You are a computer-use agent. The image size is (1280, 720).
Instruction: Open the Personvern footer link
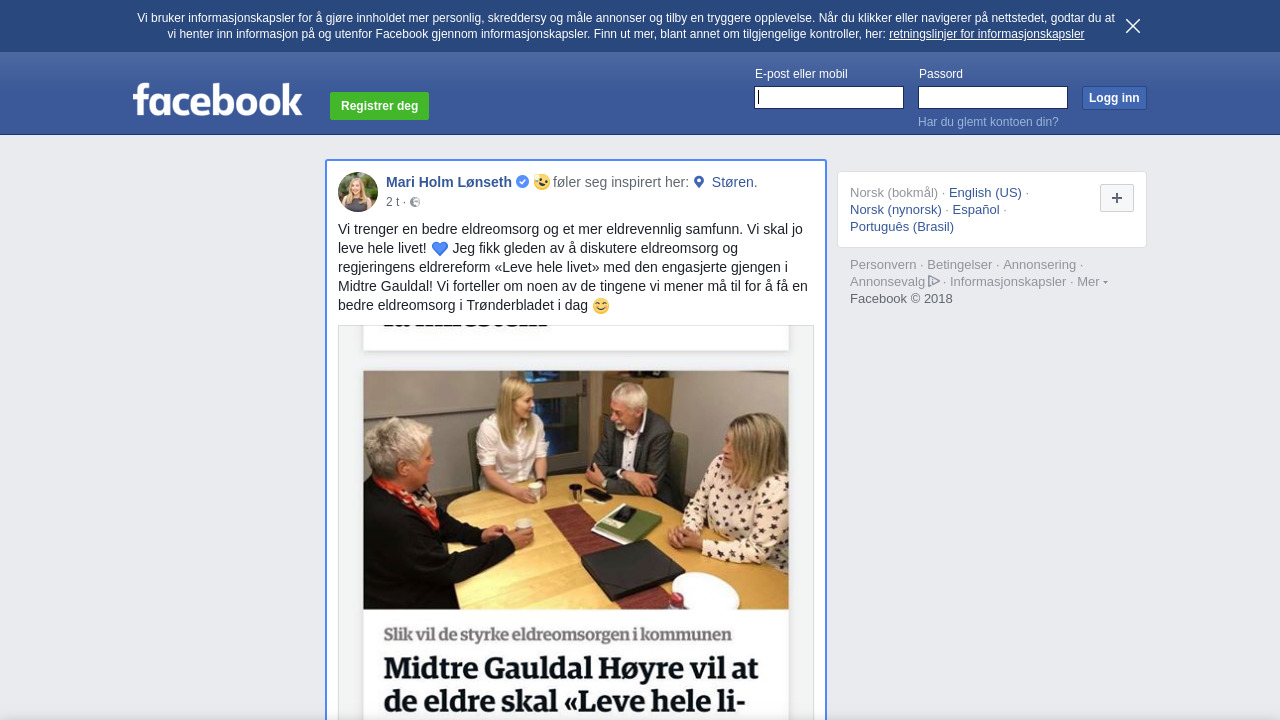[883, 264]
